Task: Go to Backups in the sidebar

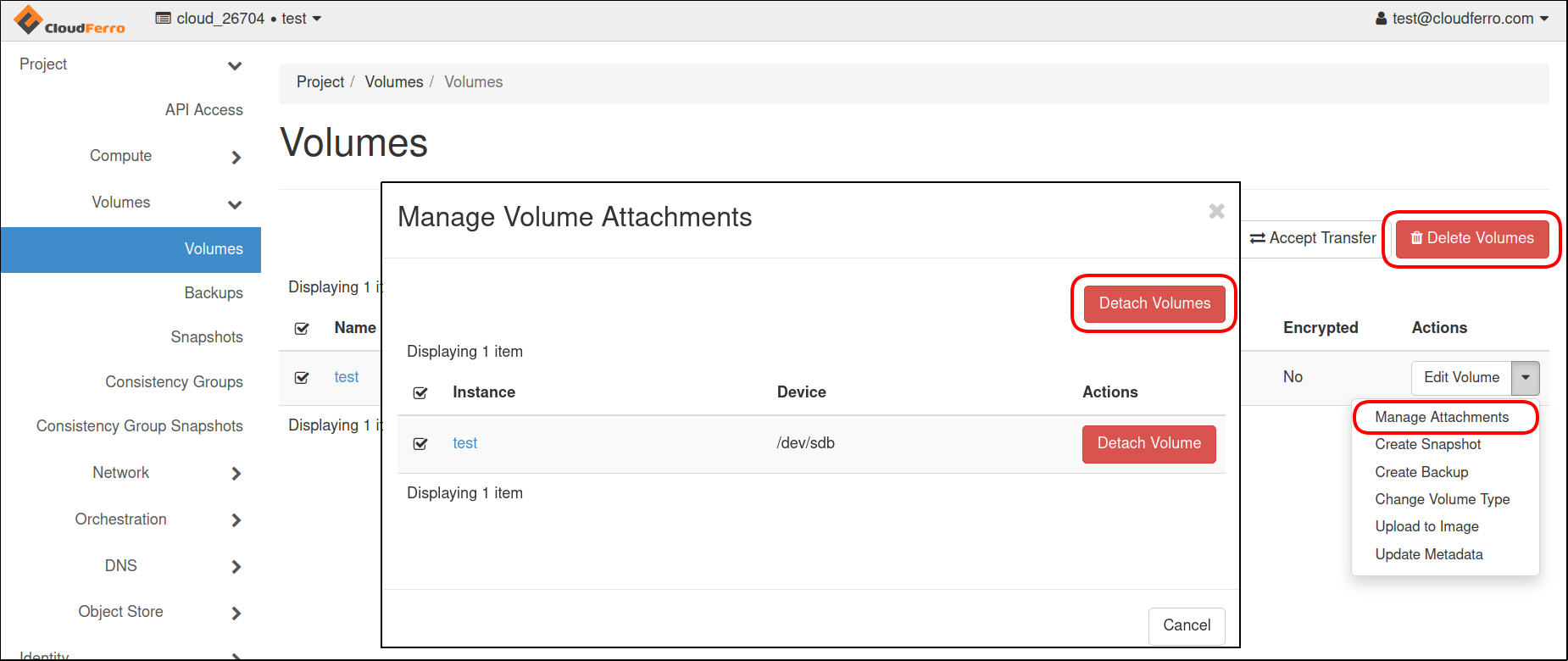Action: point(214,293)
